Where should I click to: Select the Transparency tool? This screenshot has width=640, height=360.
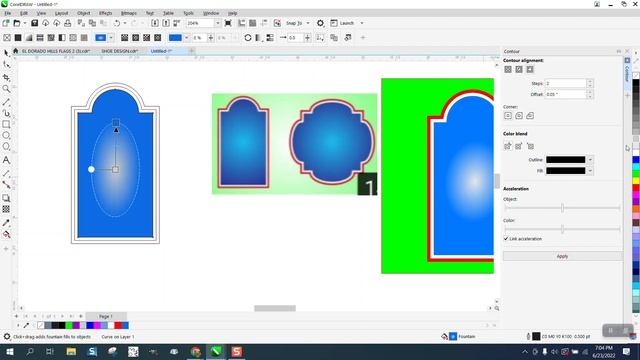pyautogui.click(x=6, y=209)
